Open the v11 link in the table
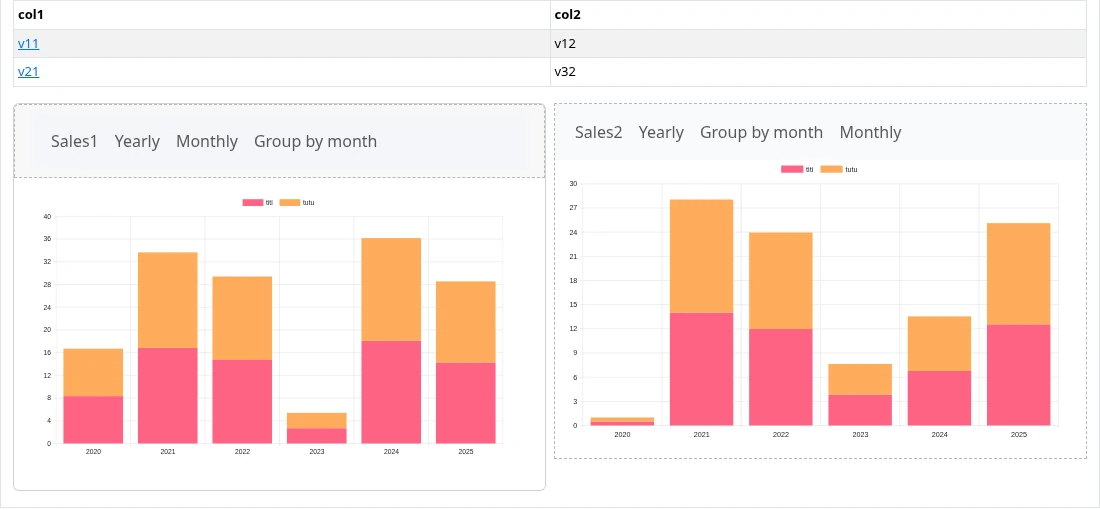Screen dimensions: 1100x510 tap(28, 43)
